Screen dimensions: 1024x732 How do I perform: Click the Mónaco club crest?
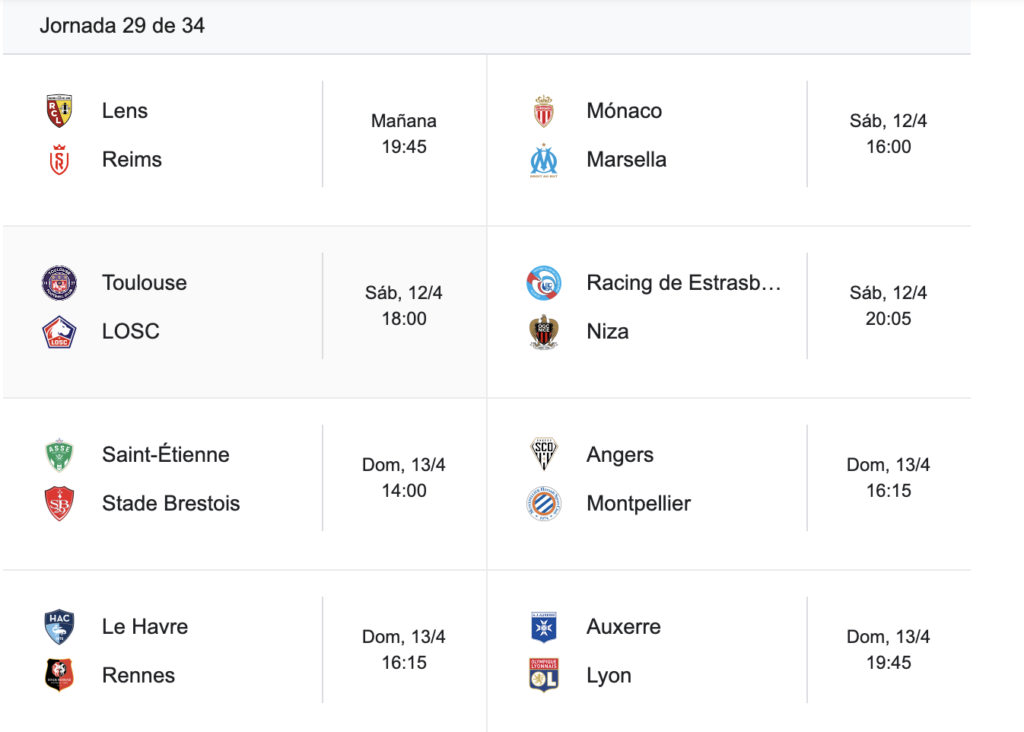543,110
